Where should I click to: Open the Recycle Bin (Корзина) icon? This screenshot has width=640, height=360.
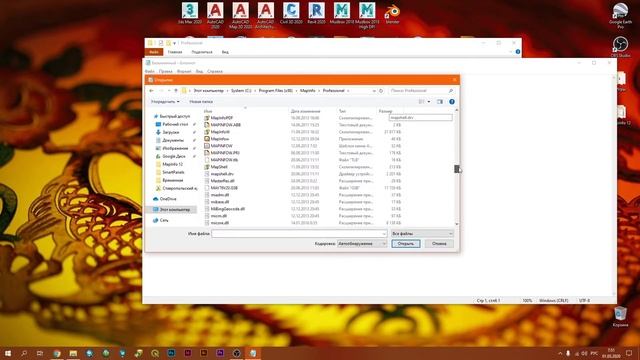click(620, 317)
